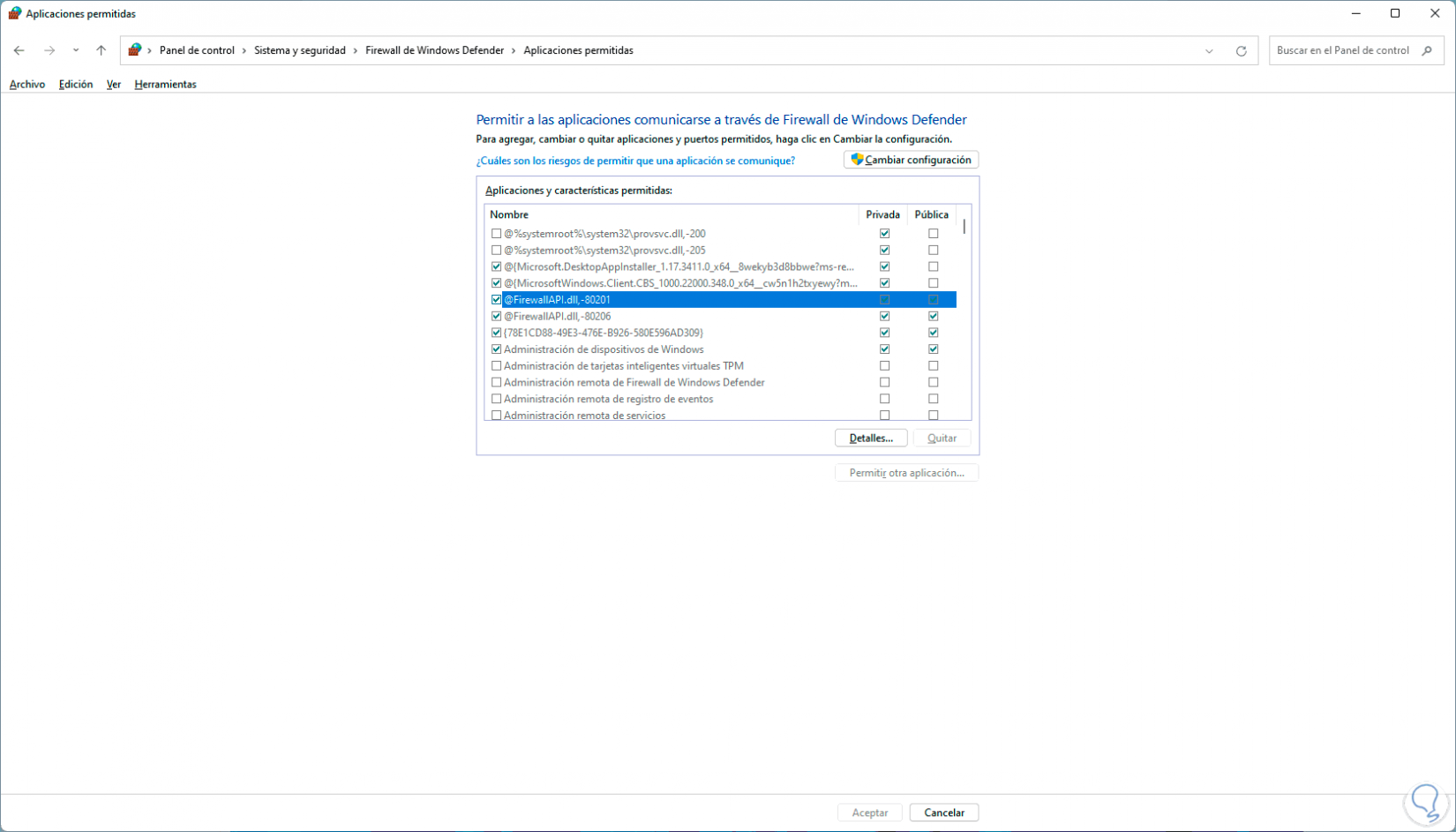Uncheck the @FirewallAPI.dll,-80201 checkbox
This screenshot has height=832, width=1456.
point(496,300)
